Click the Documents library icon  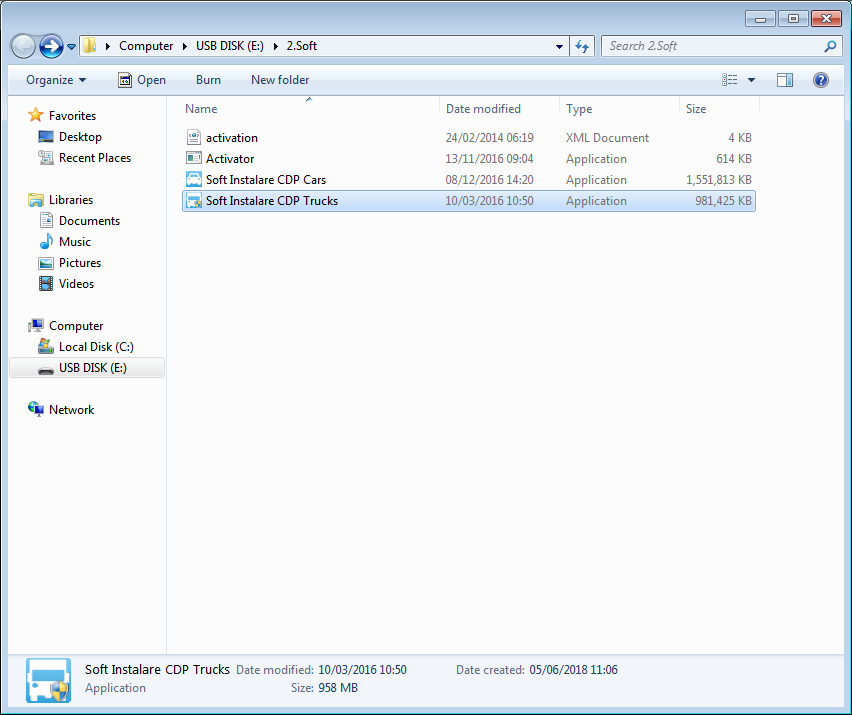(46, 221)
